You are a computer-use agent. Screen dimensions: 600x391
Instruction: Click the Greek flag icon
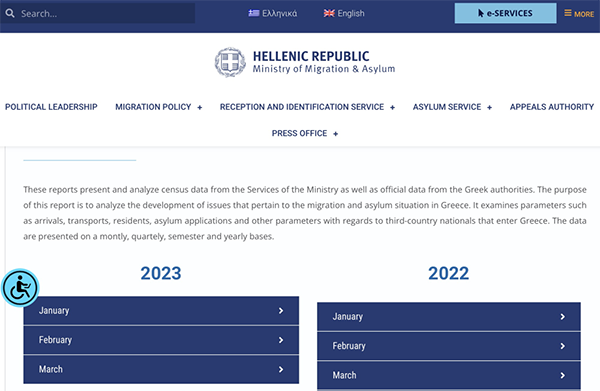254,13
